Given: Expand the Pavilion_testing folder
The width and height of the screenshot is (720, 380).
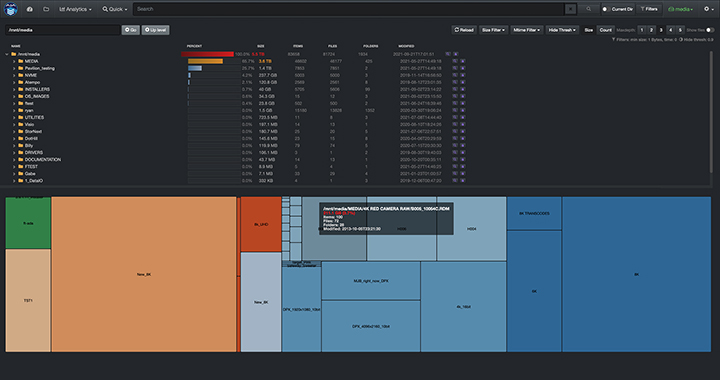Looking at the screenshot, I should [x=14, y=68].
